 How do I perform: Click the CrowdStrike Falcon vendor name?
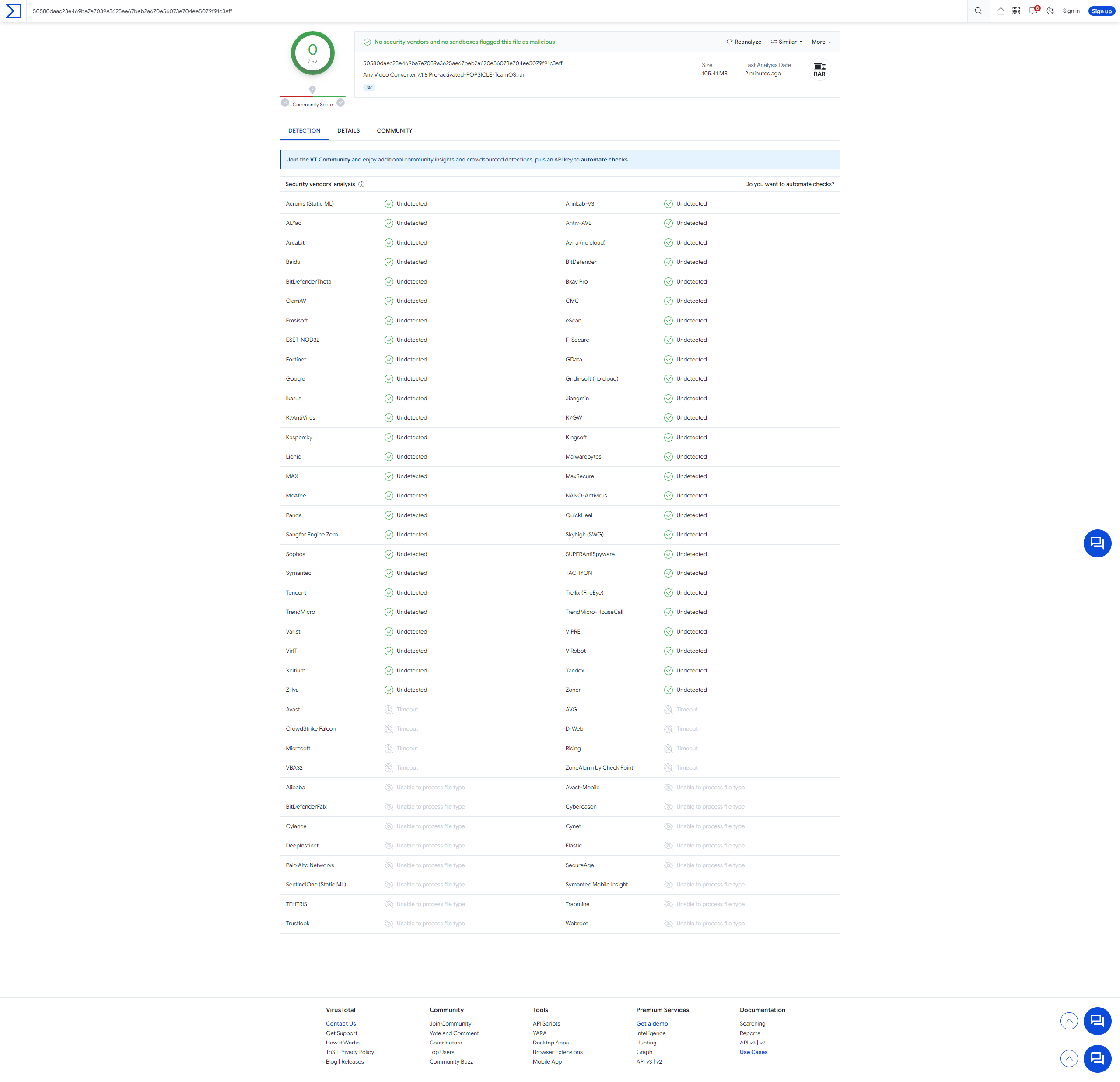pos(310,729)
